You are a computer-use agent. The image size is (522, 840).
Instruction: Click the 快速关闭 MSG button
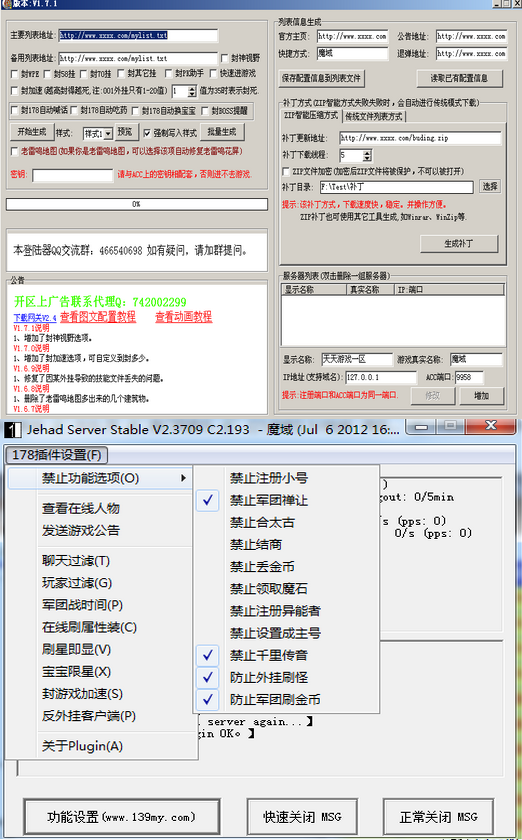[302, 817]
